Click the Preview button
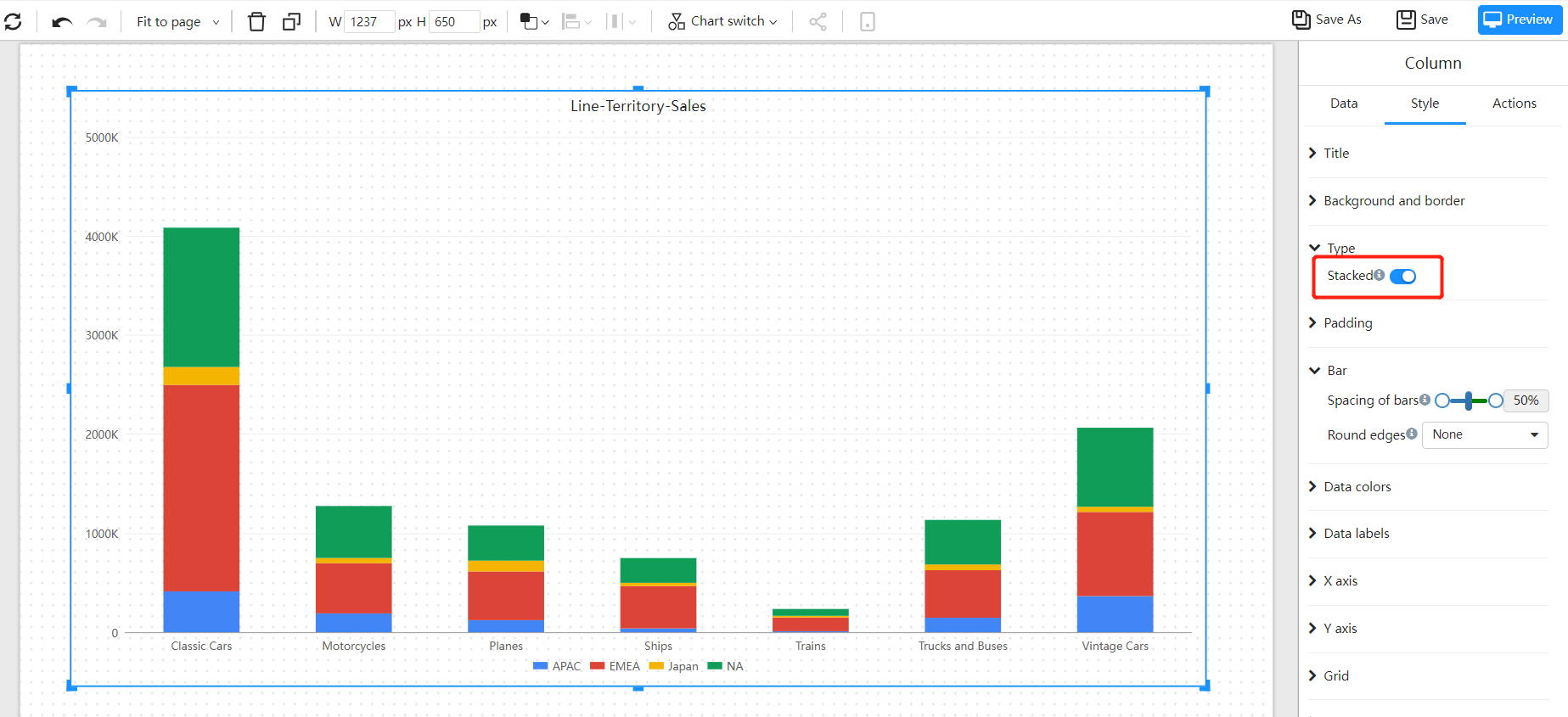 point(1520,20)
